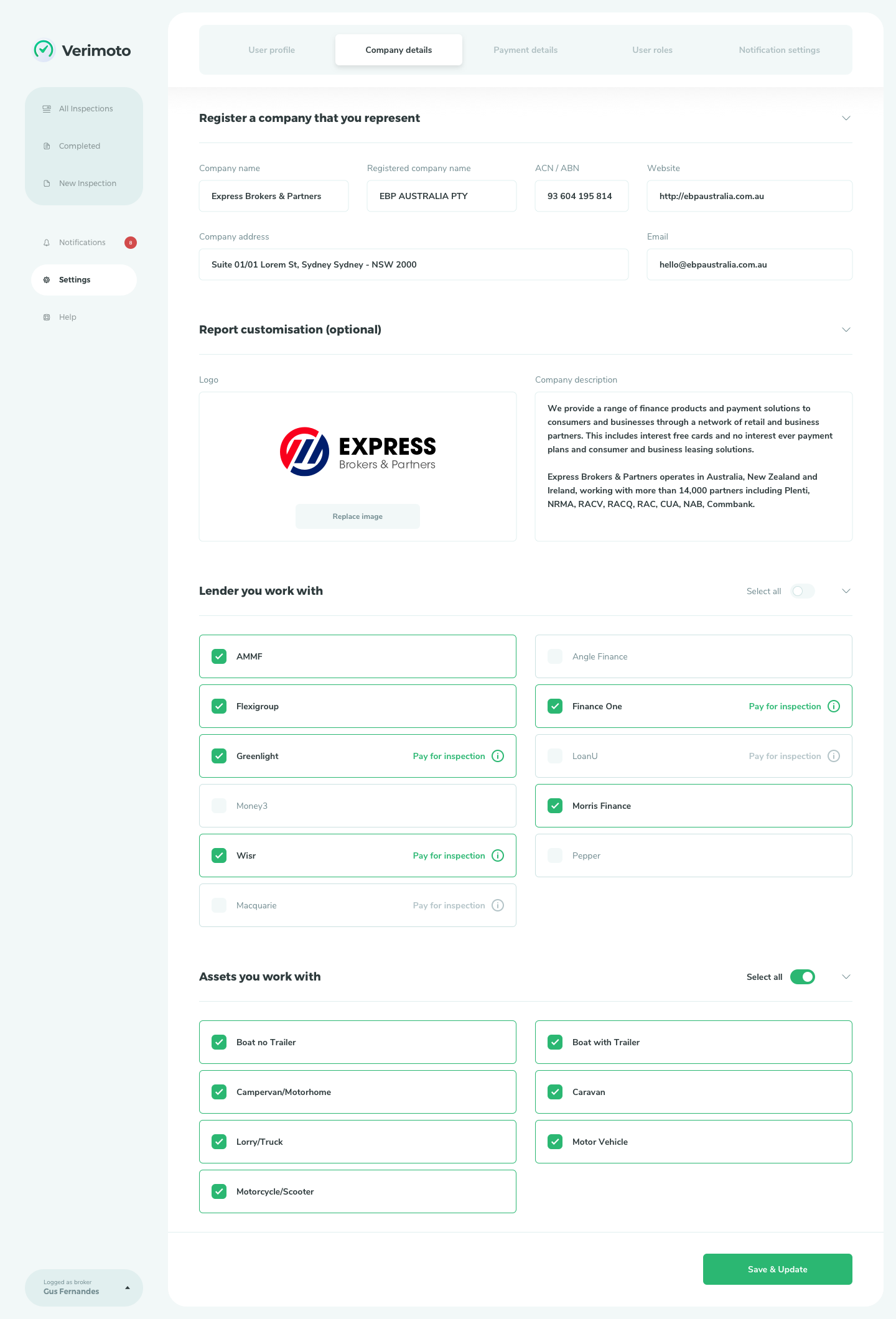Go to the User roles tab
Viewport: 896px width, 1319px height.
653,50
